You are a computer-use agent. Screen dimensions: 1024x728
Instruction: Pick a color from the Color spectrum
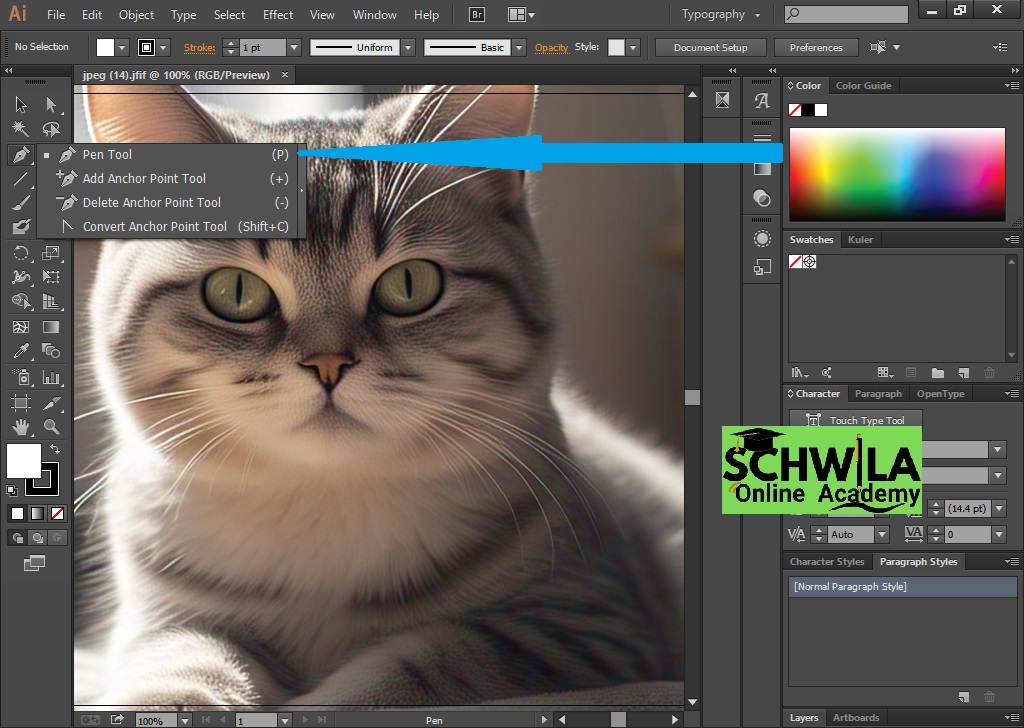click(897, 174)
